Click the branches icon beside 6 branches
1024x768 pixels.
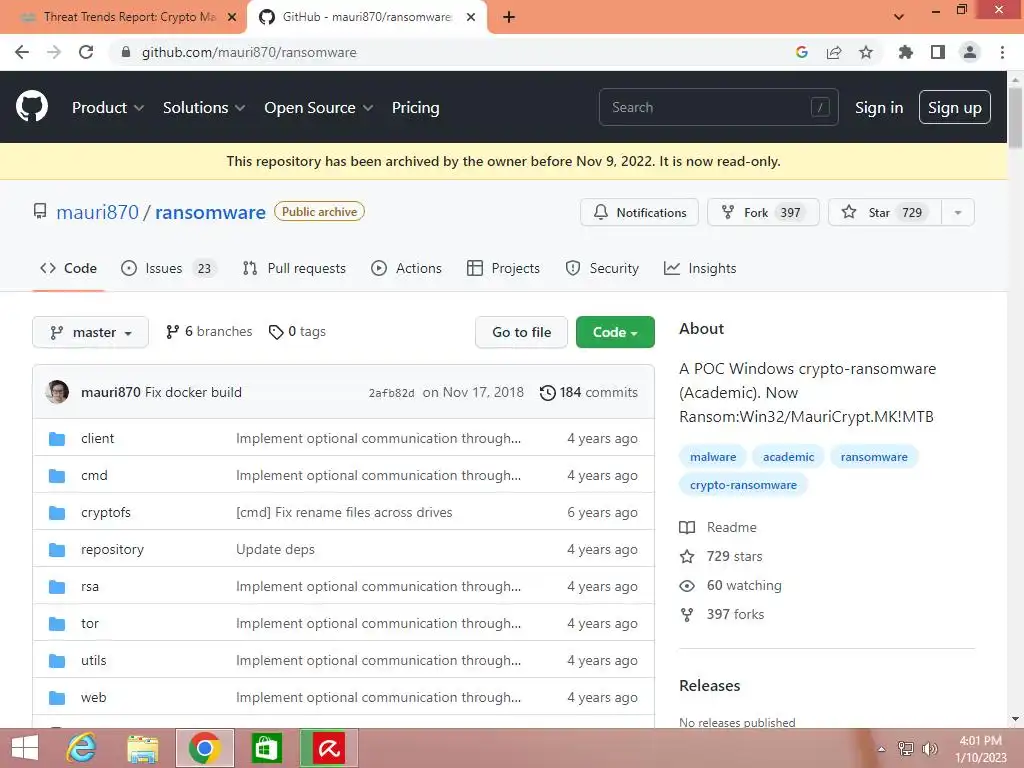coord(172,332)
